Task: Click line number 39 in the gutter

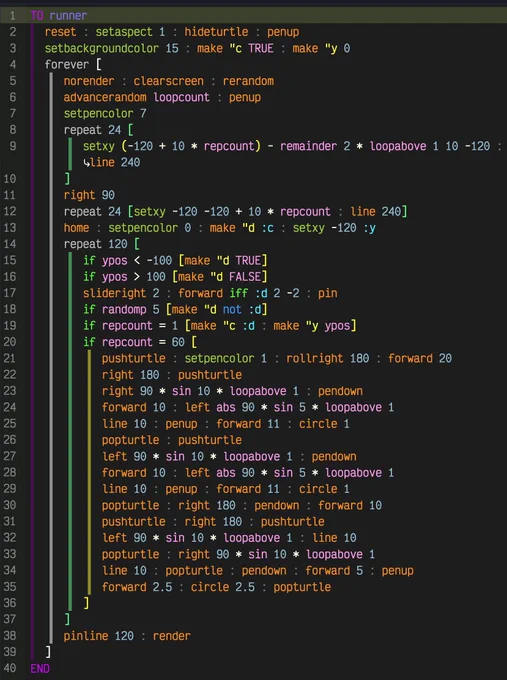Action: point(10,652)
